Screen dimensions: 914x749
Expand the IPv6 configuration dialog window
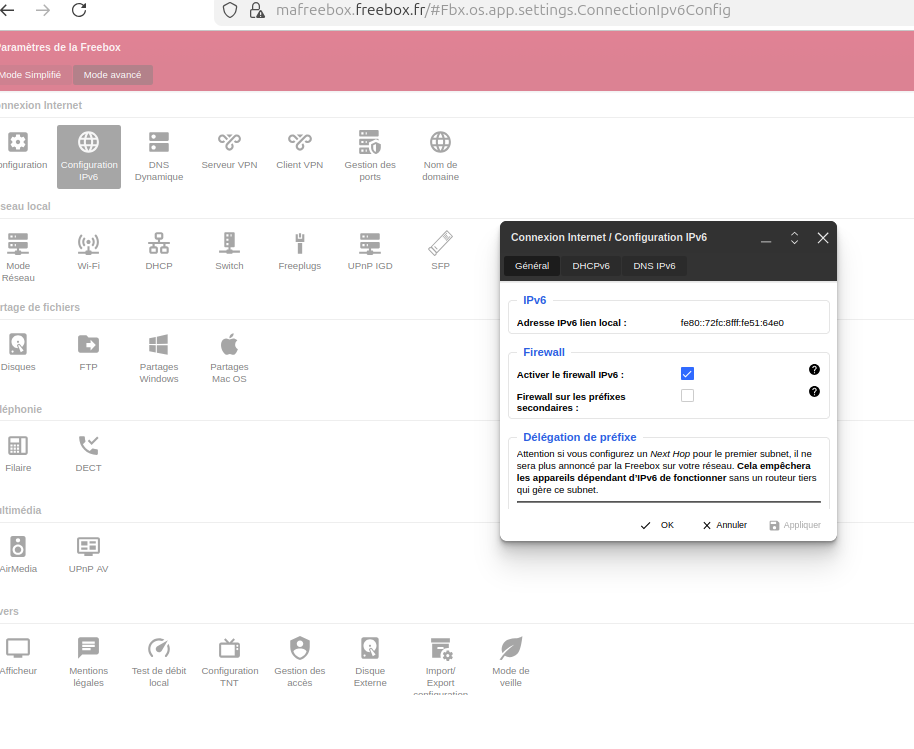click(794, 238)
